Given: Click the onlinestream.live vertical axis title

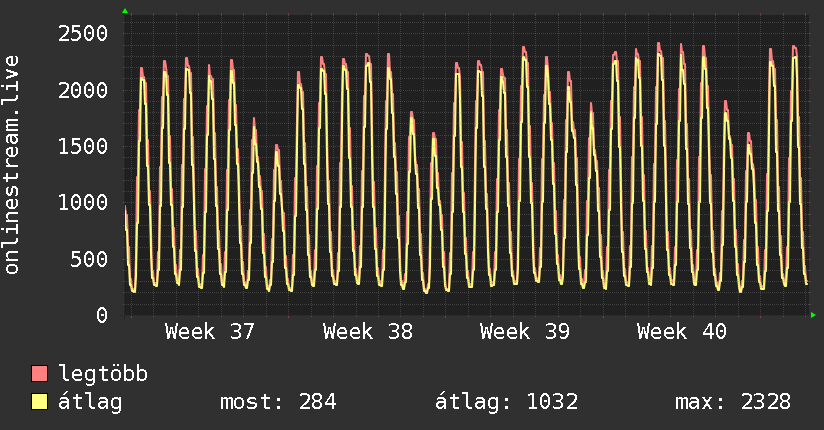Looking at the screenshot, I should point(11,165).
